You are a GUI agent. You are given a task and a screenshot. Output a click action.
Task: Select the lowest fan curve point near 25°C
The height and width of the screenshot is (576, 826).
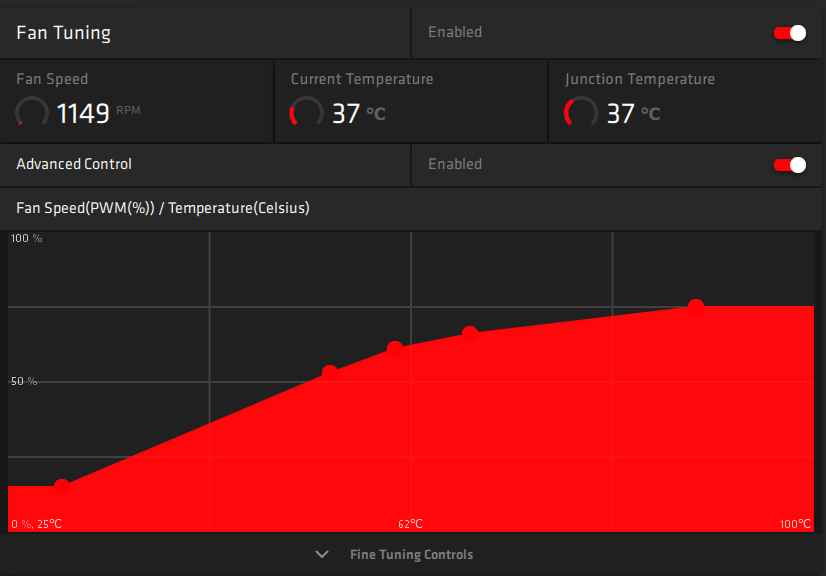click(62, 486)
